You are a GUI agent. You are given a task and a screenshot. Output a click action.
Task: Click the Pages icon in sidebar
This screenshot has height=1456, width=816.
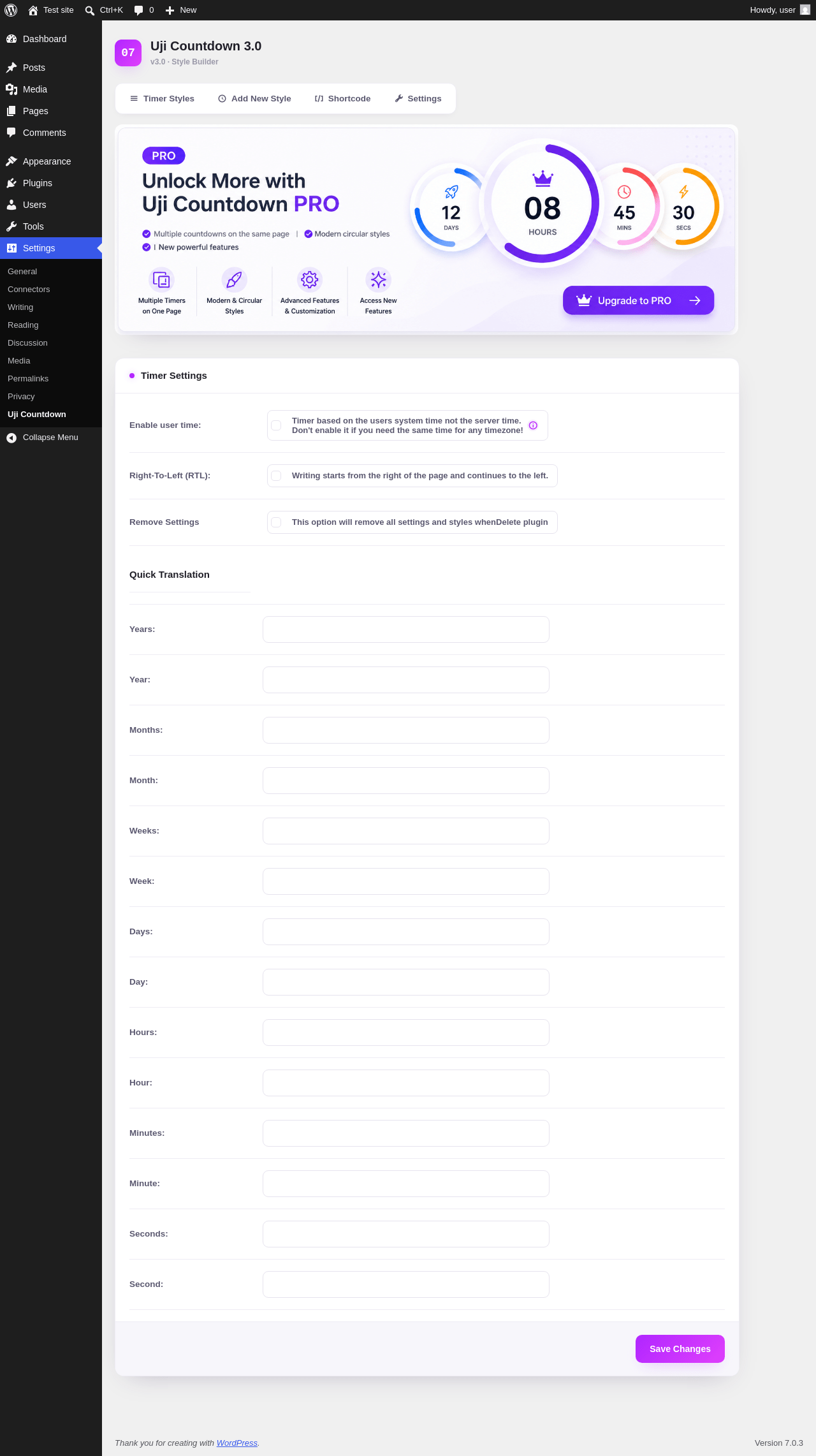pyautogui.click(x=11, y=111)
